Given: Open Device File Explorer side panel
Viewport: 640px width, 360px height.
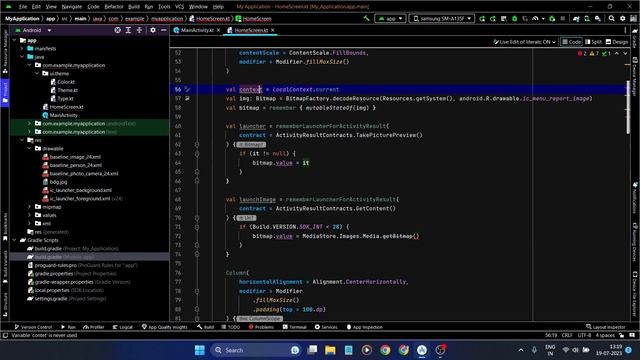Looking at the screenshot, I should [635, 294].
